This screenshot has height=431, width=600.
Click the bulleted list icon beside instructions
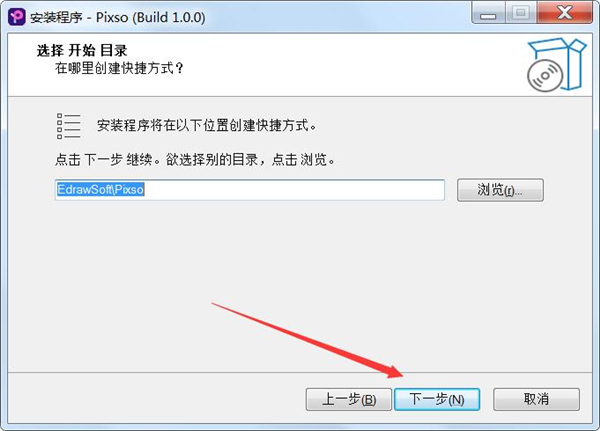click(x=68, y=126)
